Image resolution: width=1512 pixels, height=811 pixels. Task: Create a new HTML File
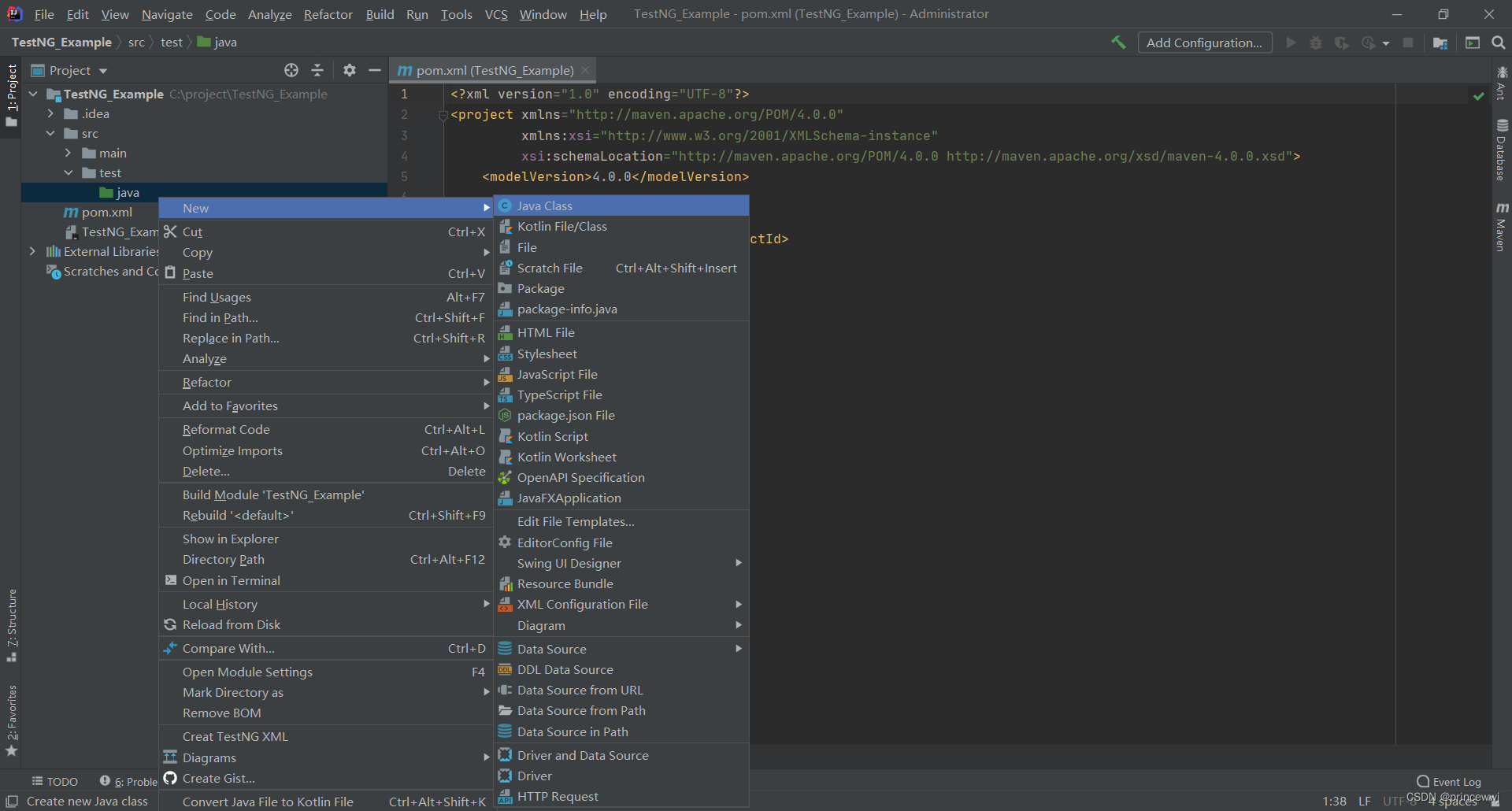[x=621, y=332]
